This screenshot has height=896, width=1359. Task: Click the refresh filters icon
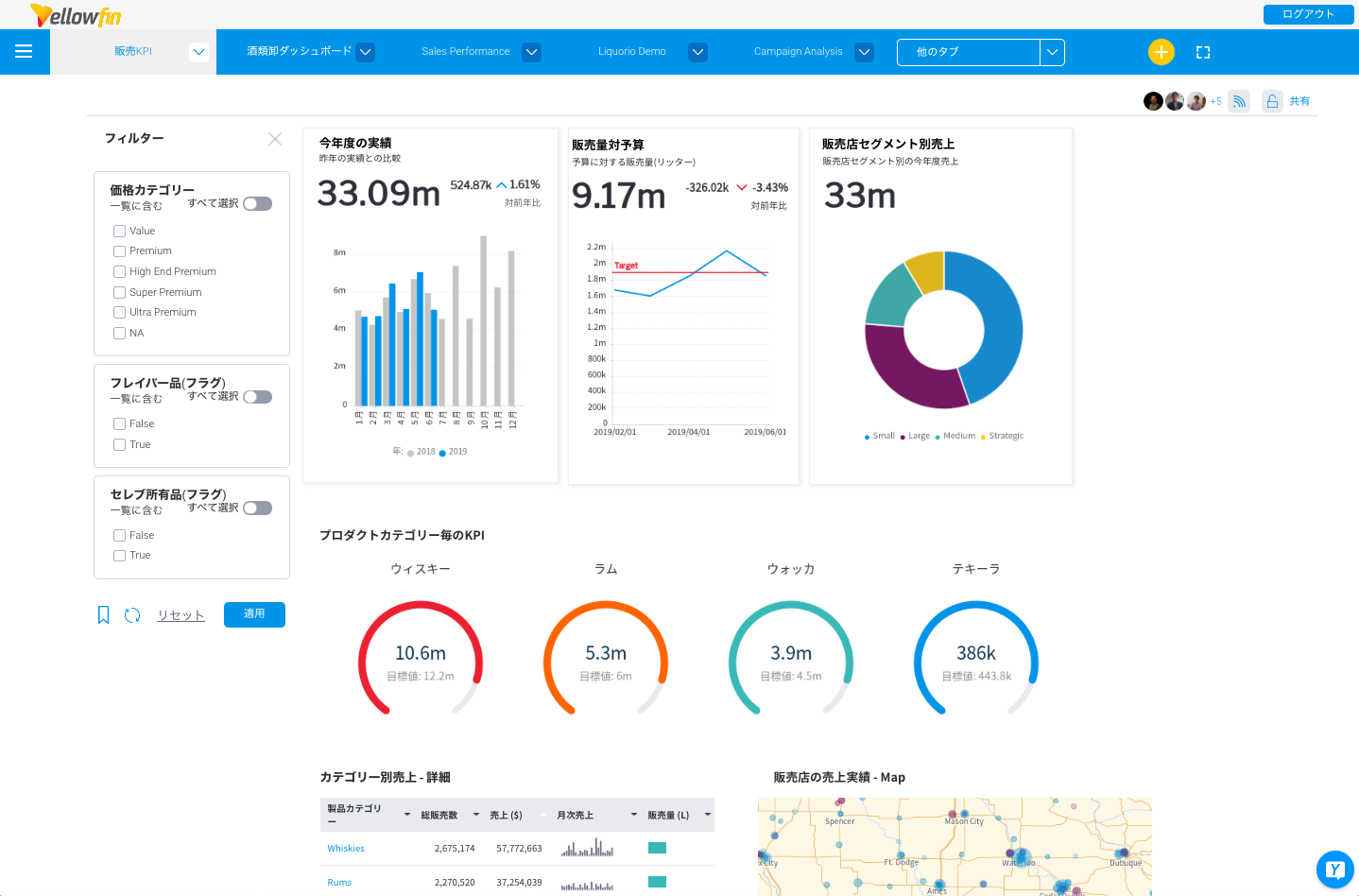(132, 615)
